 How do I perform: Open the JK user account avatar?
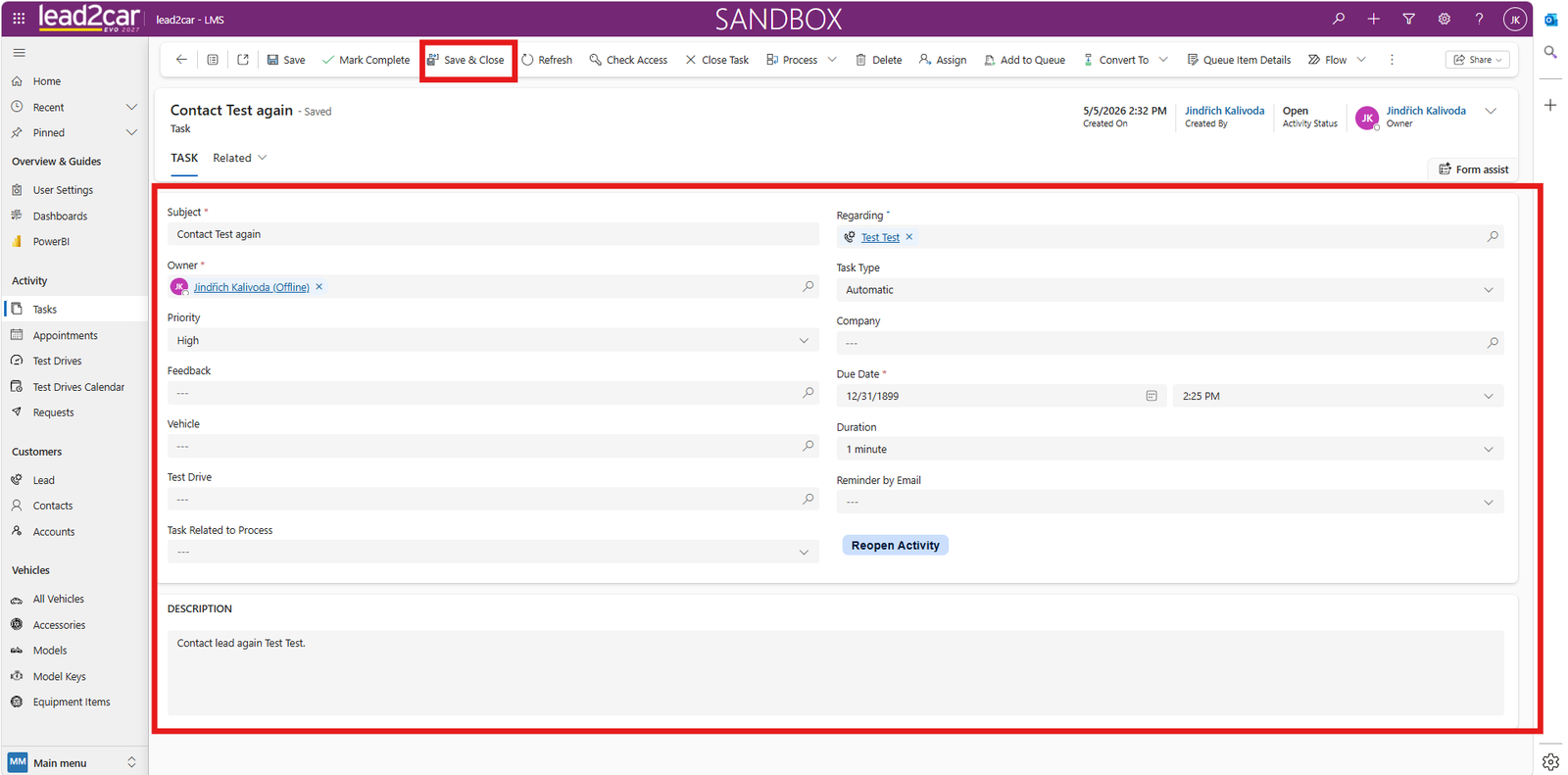point(1515,19)
